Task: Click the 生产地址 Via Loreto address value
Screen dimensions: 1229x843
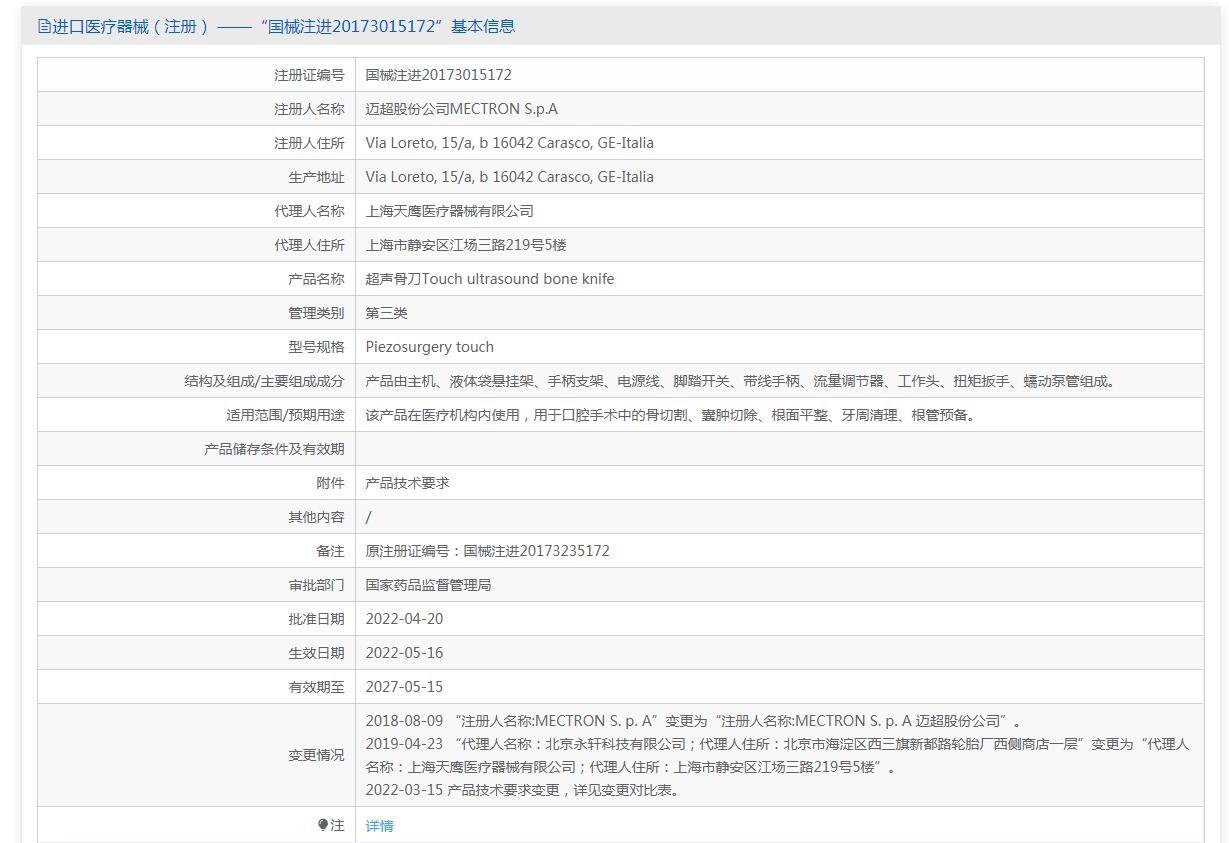Action: pyautogui.click(x=509, y=177)
